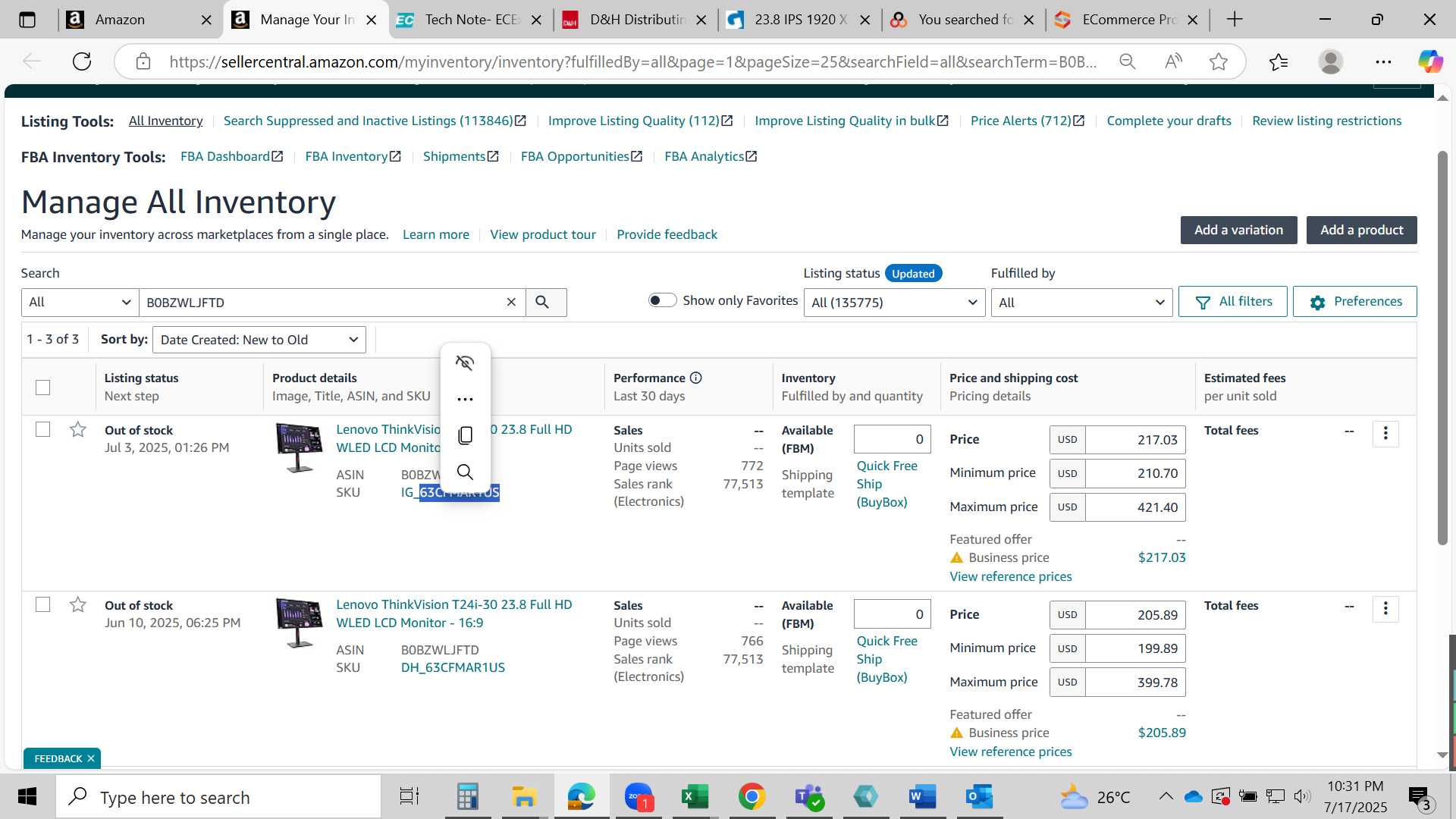Click Performance info icon
Image resolution: width=1456 pixels, height=819 pixels.
pyautogui.click(x=695, y=378)
